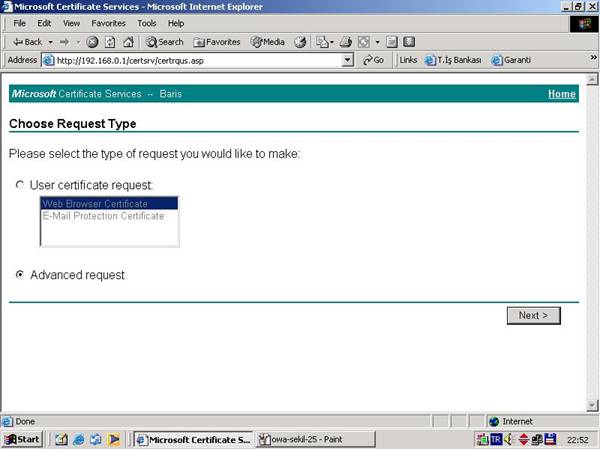Click the red arrows tray icon
Image resolution: width=600 pixels, height=449 pixels.
pyautogui.click(x=523, y=439)
